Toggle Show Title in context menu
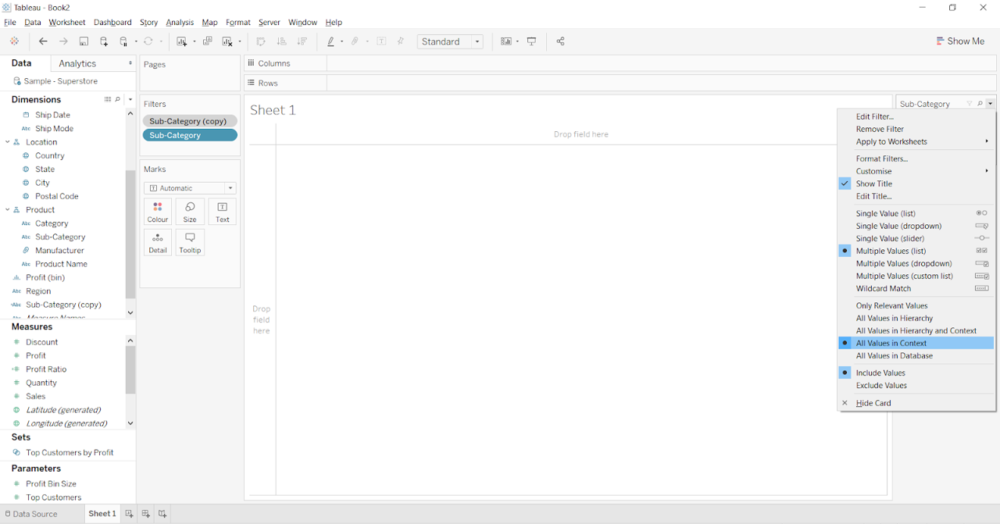The width and height of the screenshot is (1000, 524). click(874, 184)
